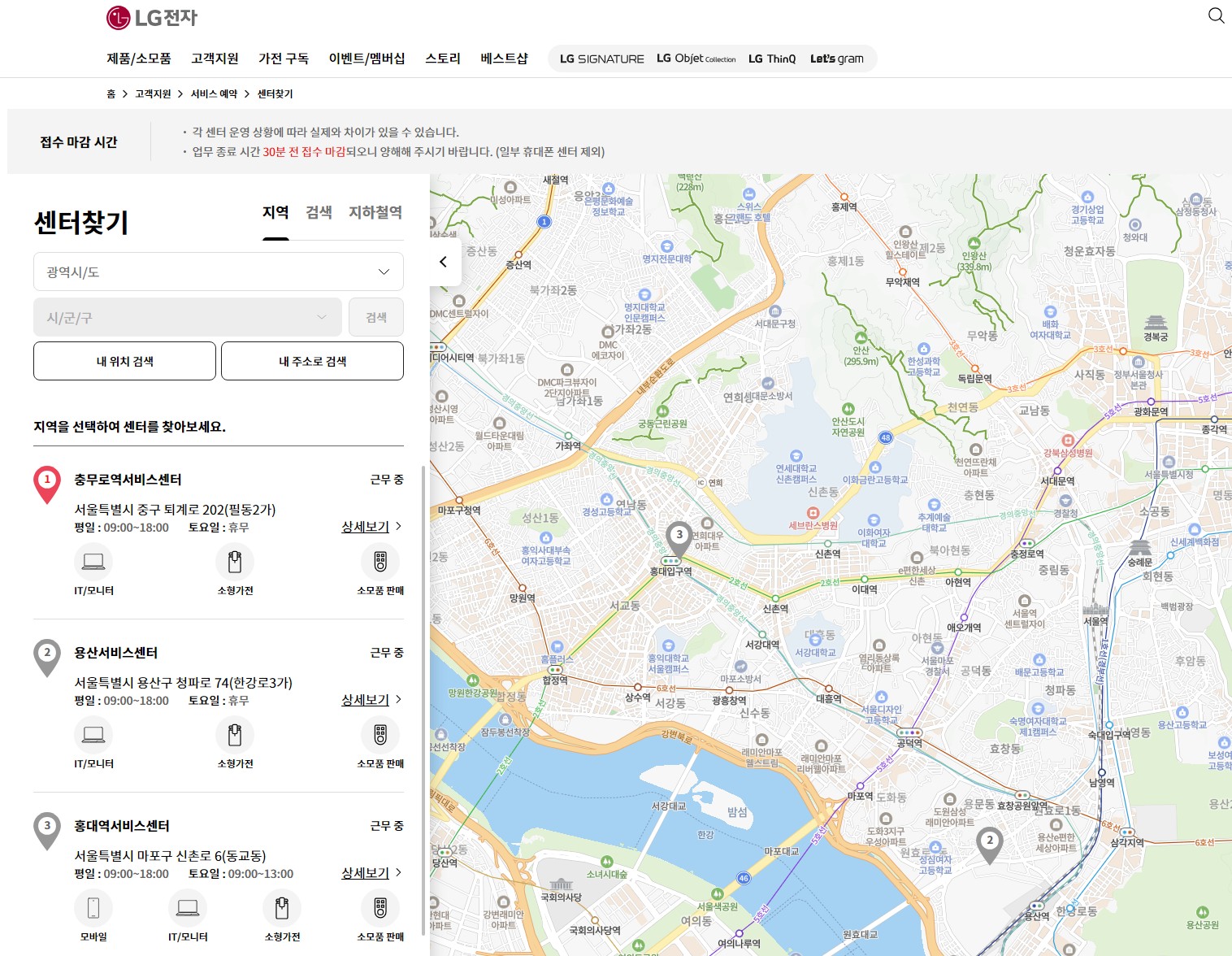This screenshot has height=956, width=1232.
Task: Click the 소모품 판매 icon for 홍대역서비스센터
Action: (380, 908)
